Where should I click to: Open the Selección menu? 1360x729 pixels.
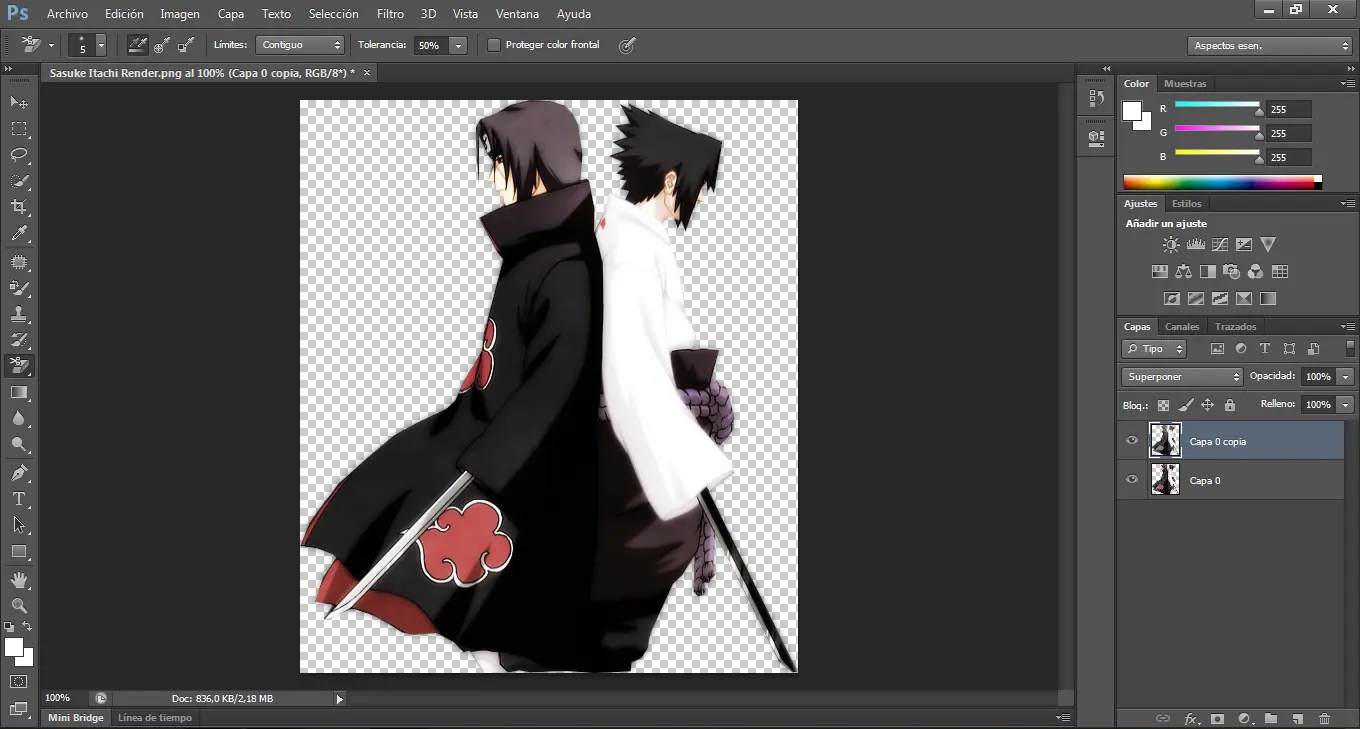coord(334,14)
